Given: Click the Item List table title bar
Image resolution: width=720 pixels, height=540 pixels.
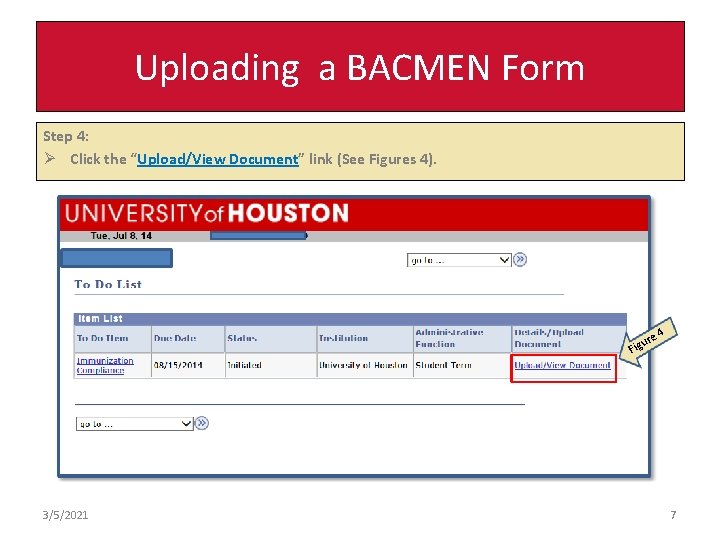Looking at the screenshot, I should 350,319.
